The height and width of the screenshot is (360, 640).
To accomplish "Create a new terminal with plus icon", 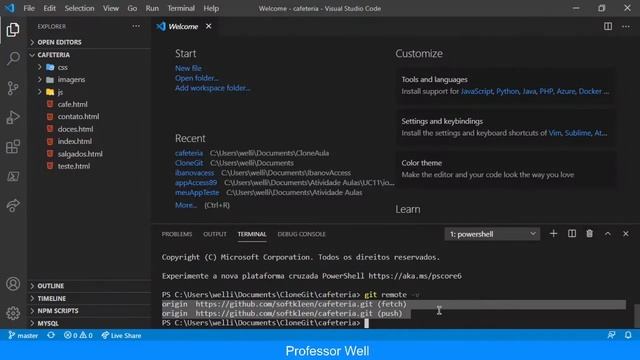I will (553, 233).
